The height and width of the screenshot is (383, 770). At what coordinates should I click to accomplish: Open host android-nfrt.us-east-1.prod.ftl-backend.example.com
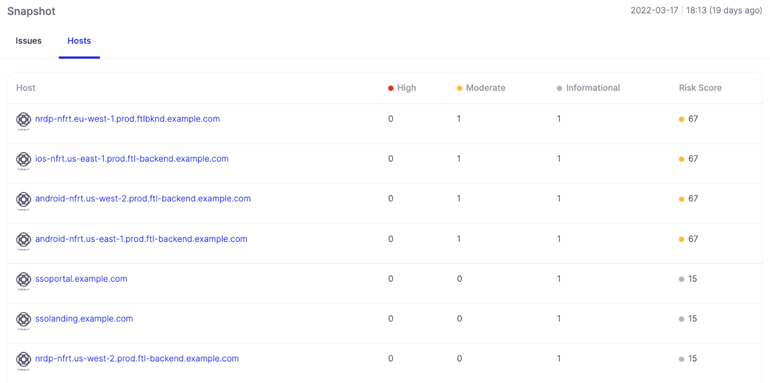pos(141,239)
